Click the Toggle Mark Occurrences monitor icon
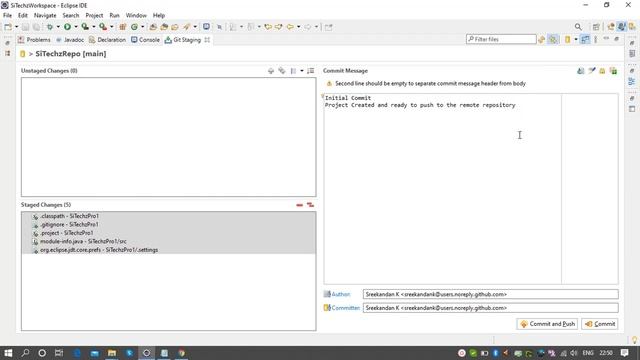The image size is (640, 360). [207, 27]
